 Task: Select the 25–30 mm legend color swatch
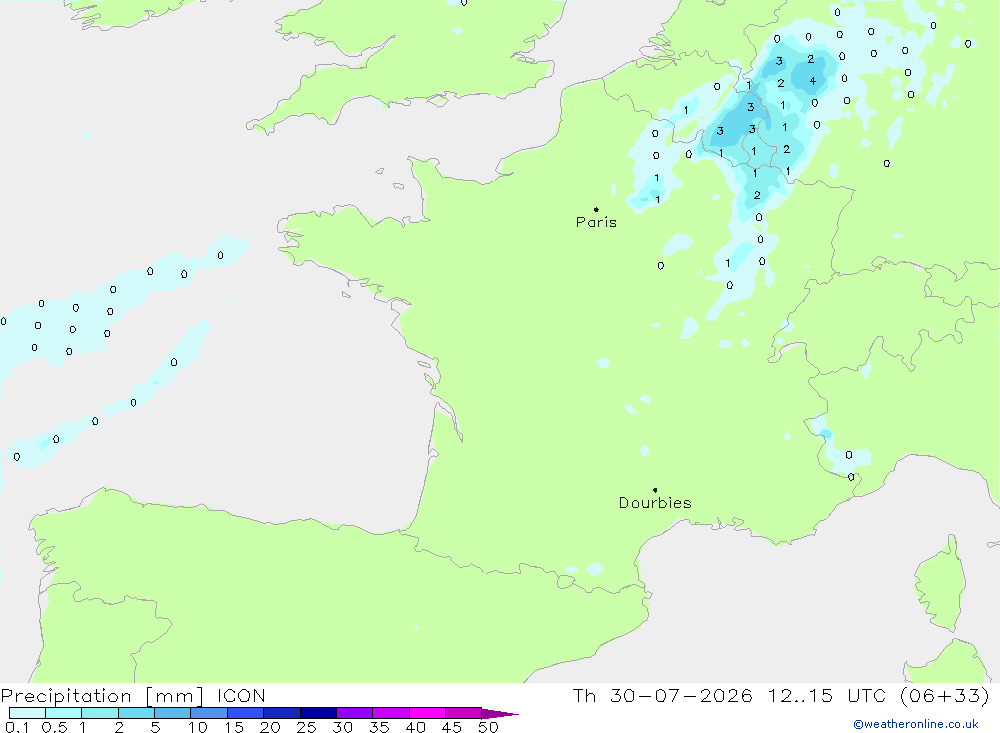point(318,713)
